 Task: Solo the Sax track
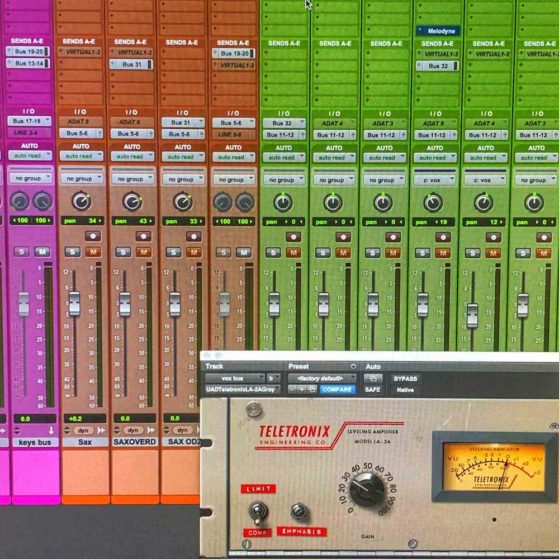72,252
